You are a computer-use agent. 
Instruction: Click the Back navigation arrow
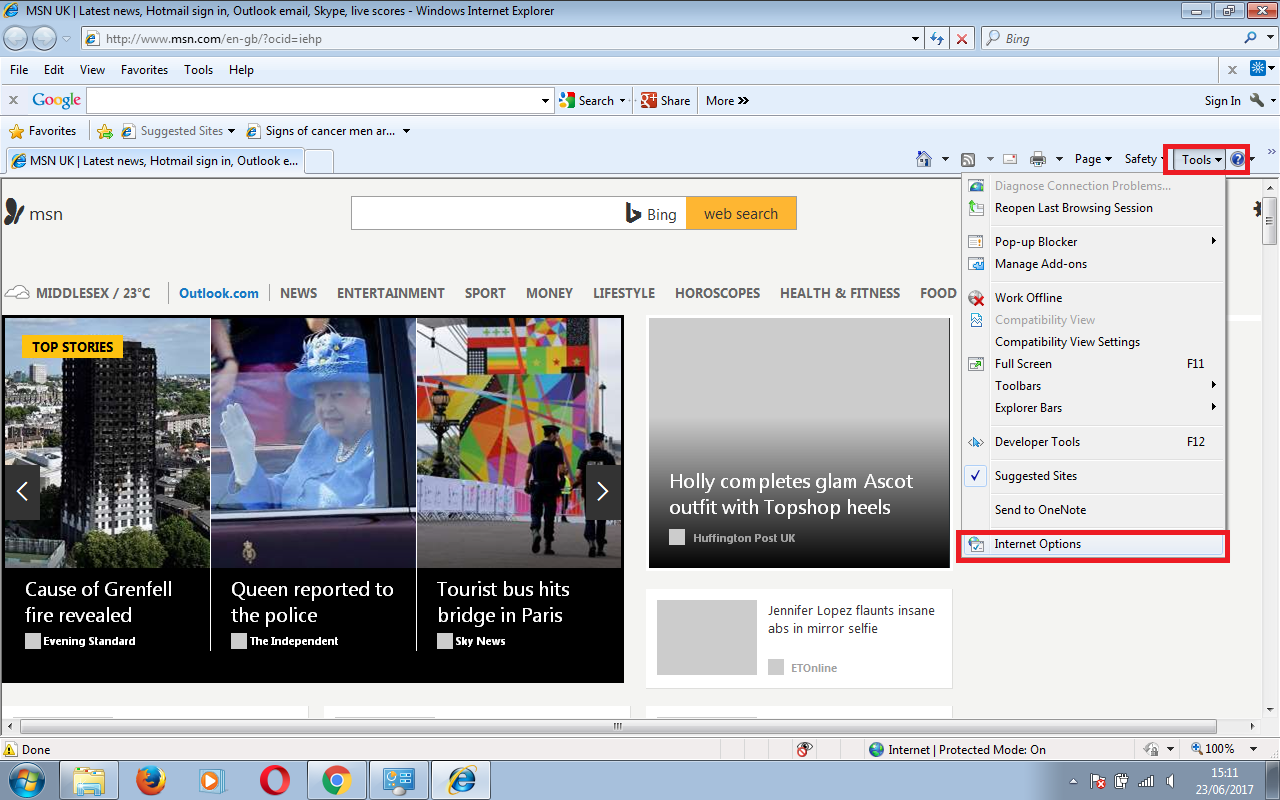pyautogui.click(x=16, y=39)
